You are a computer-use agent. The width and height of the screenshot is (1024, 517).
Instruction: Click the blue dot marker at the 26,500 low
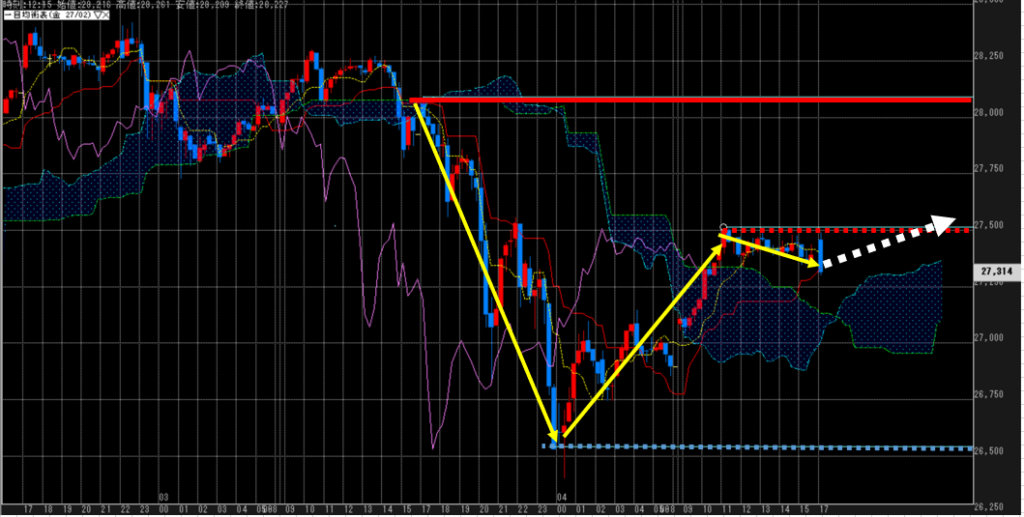click(553, 444)
